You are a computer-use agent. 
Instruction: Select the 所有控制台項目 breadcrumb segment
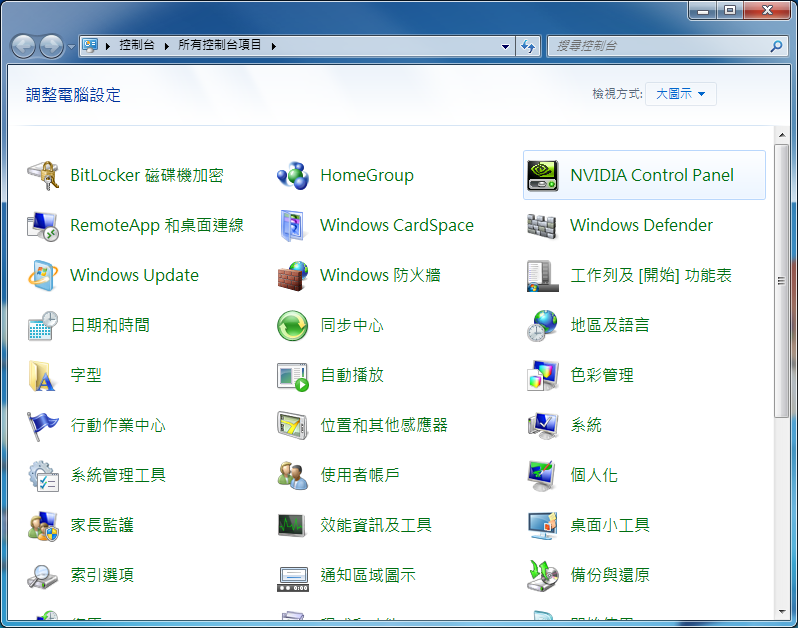219,46
